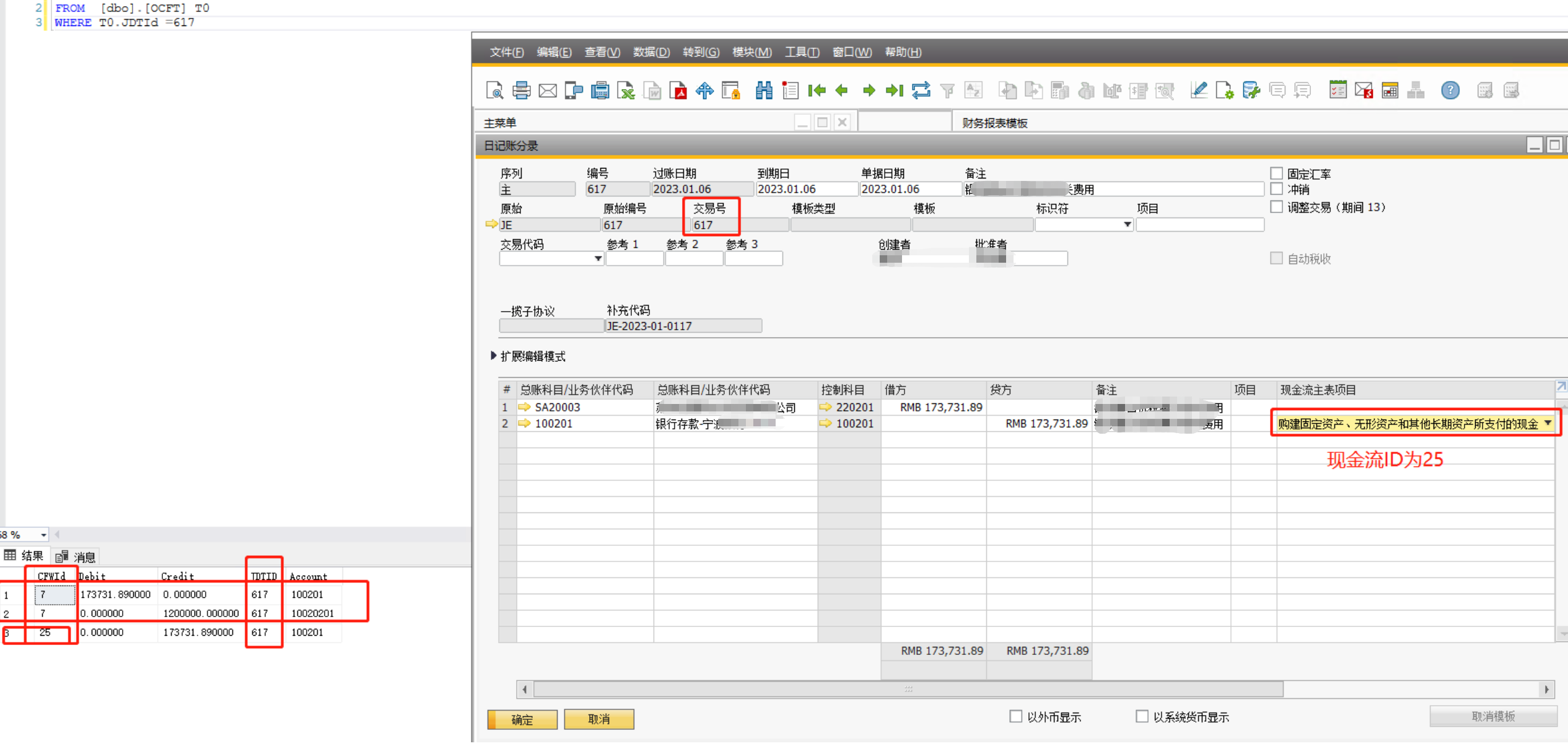Export to Excel via toolbar icon
The width and height of the screenshot is (1568, 746).
tap(626, 91)
